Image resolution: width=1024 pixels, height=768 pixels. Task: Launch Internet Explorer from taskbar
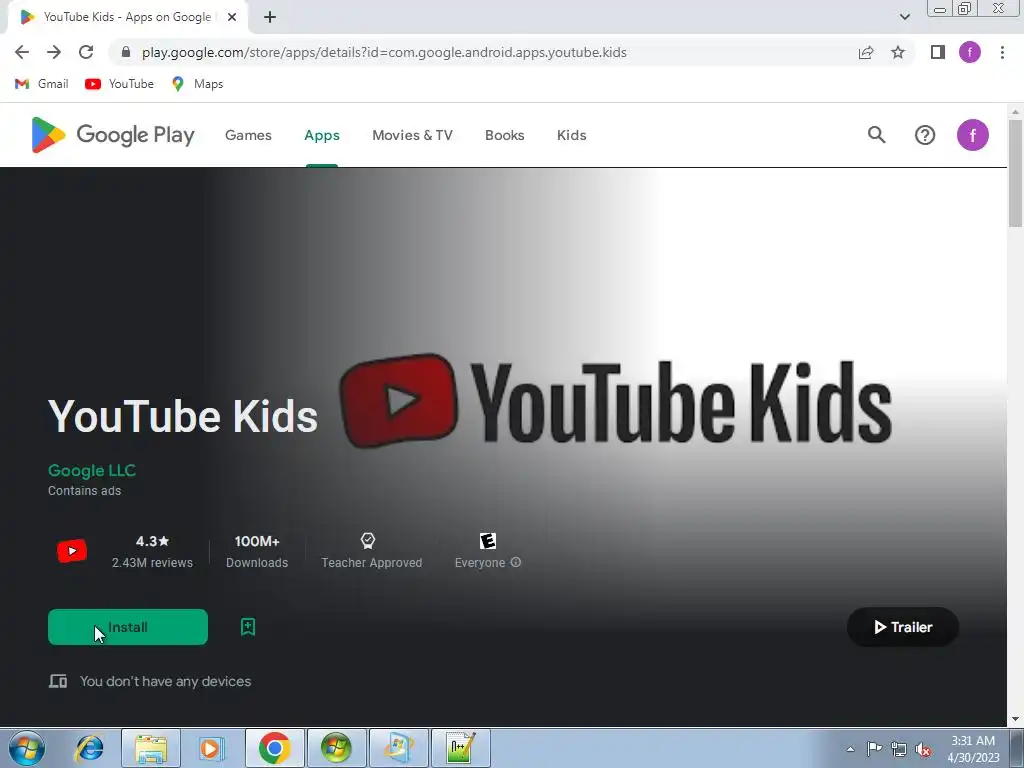[89, 748]
